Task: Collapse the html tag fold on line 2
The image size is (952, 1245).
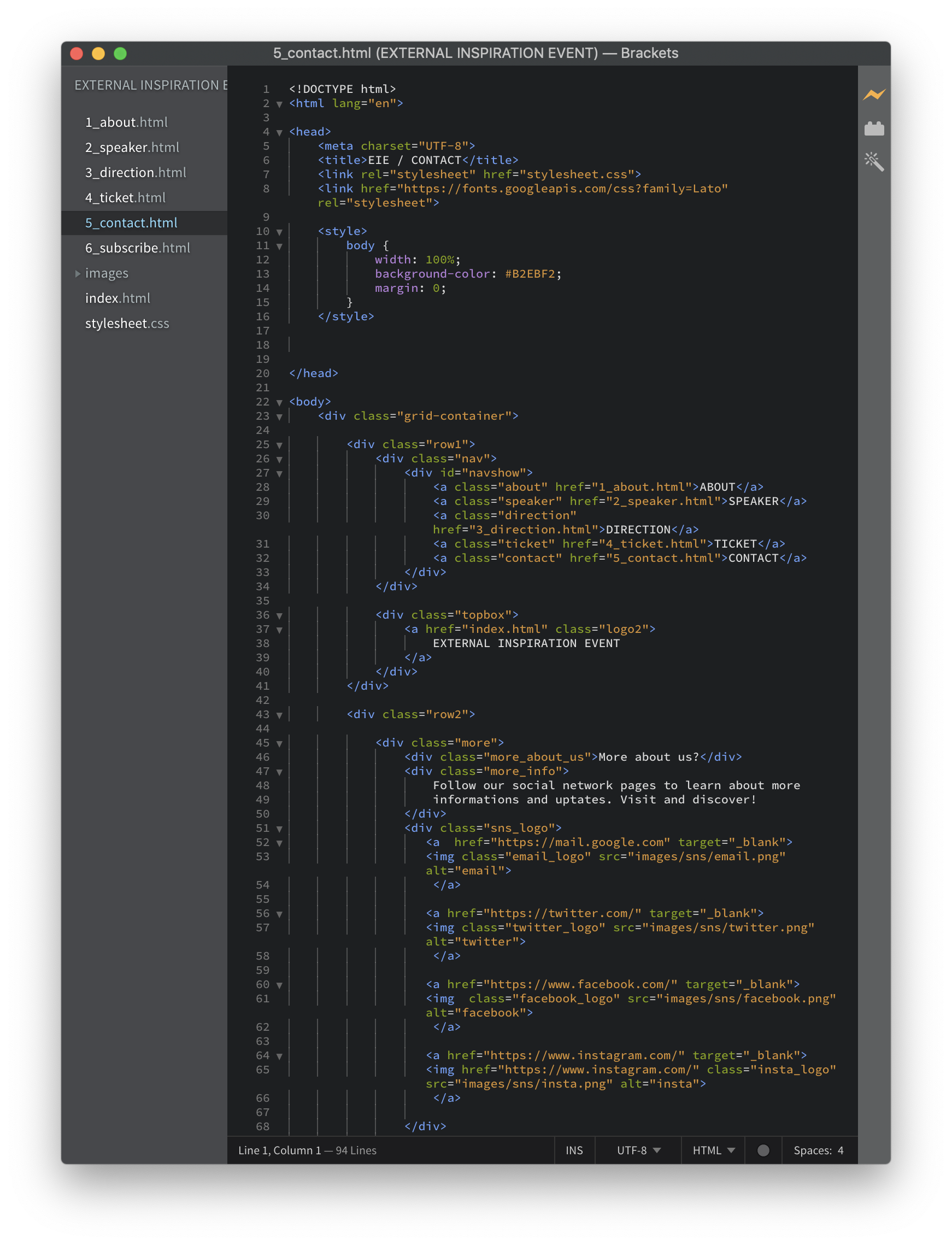Action: [279, 104]
